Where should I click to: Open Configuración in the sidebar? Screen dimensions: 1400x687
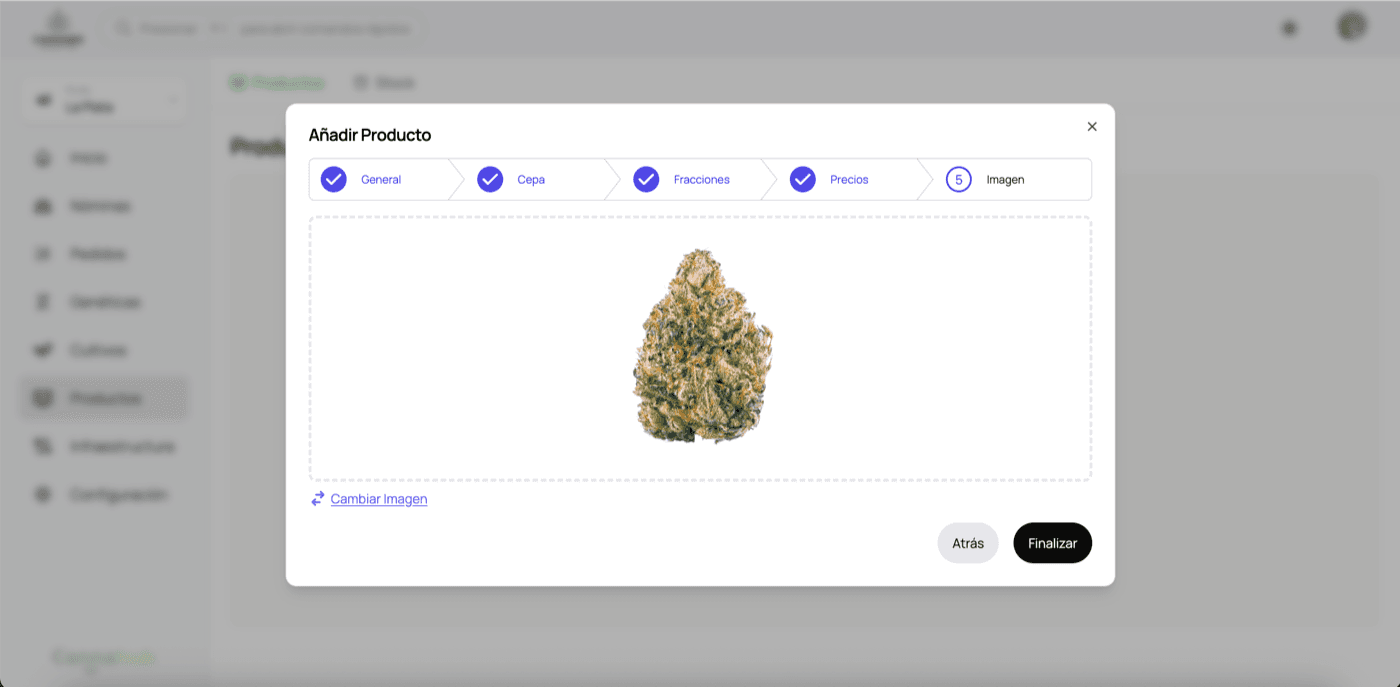pyautogui.click(x=118, y=495)
